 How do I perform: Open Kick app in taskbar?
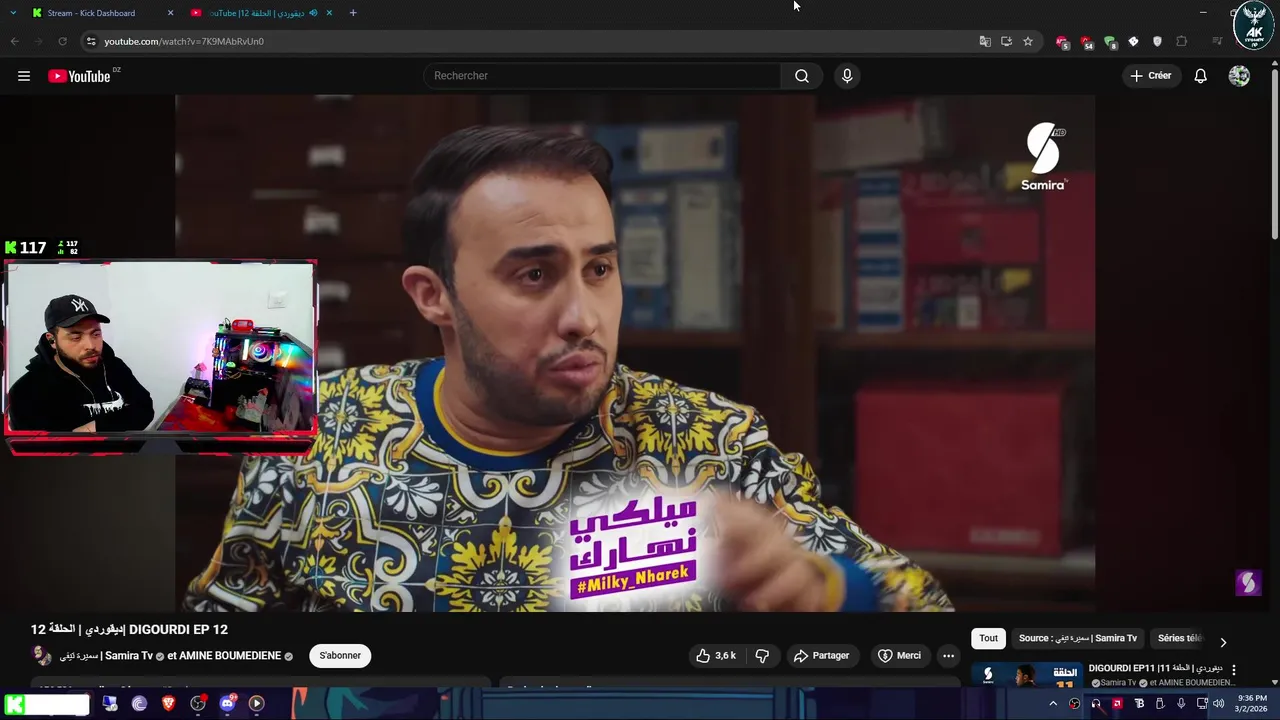click(x=14, y=704)
